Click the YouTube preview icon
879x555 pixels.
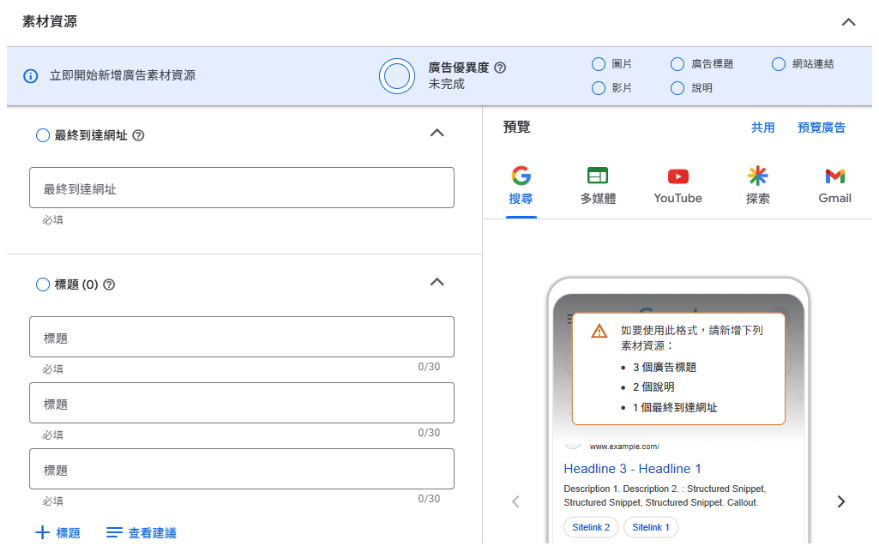677,176
